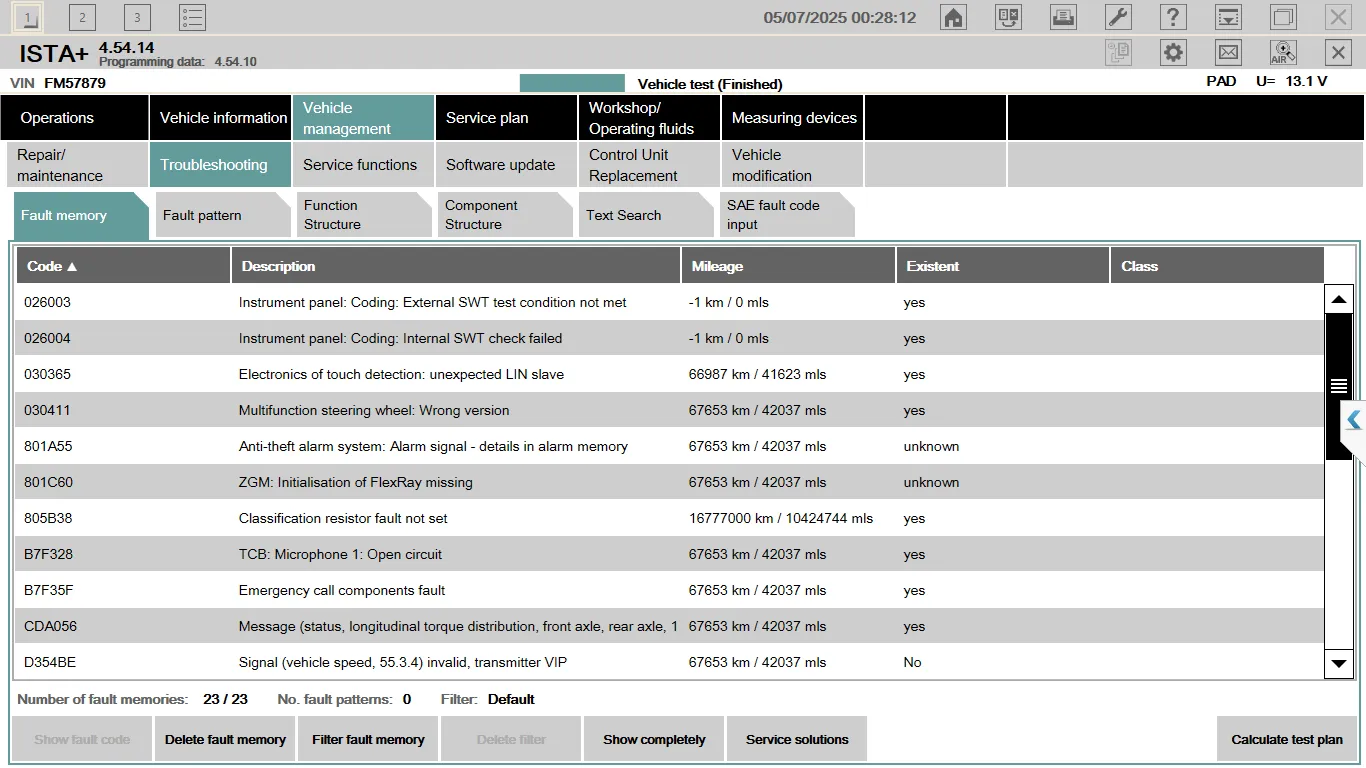Open the Vehicle management menu
Screen dimensions: 1366x768
tap(363, 117)
